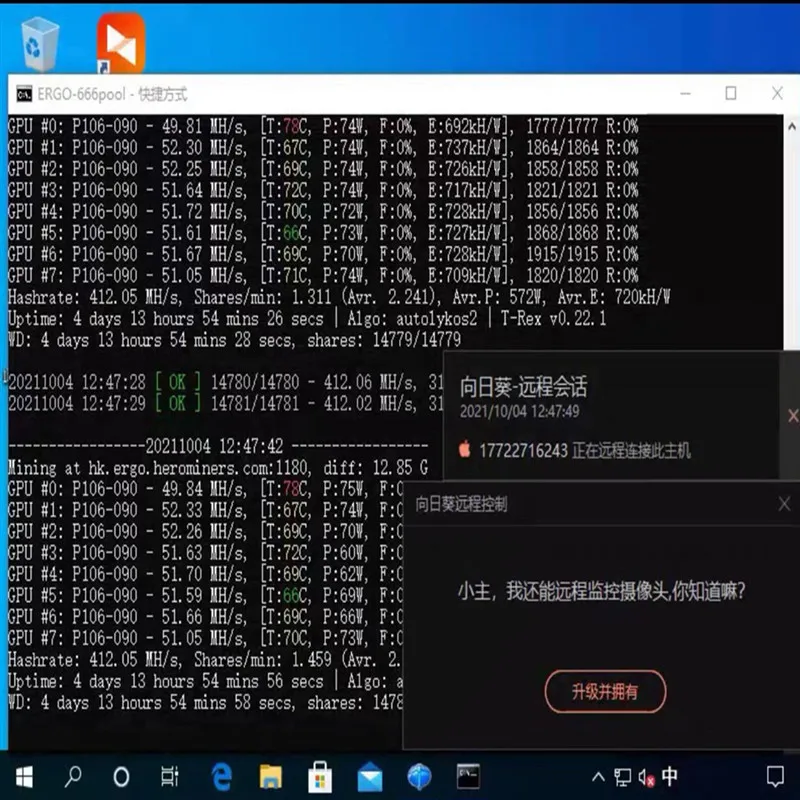This screenshot has width=800, height=800.
Task: Open Cortana circle icon on taskbar
Action: point(122,776)
